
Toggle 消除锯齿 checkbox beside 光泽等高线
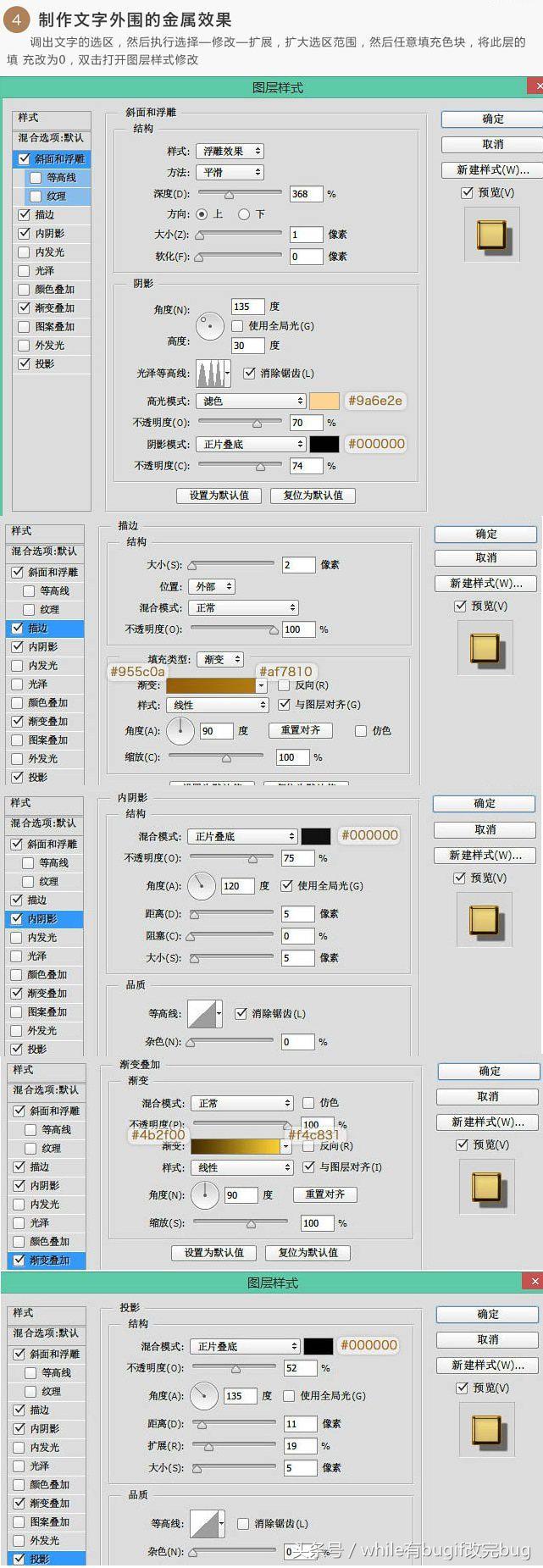[x=249, y=373]
